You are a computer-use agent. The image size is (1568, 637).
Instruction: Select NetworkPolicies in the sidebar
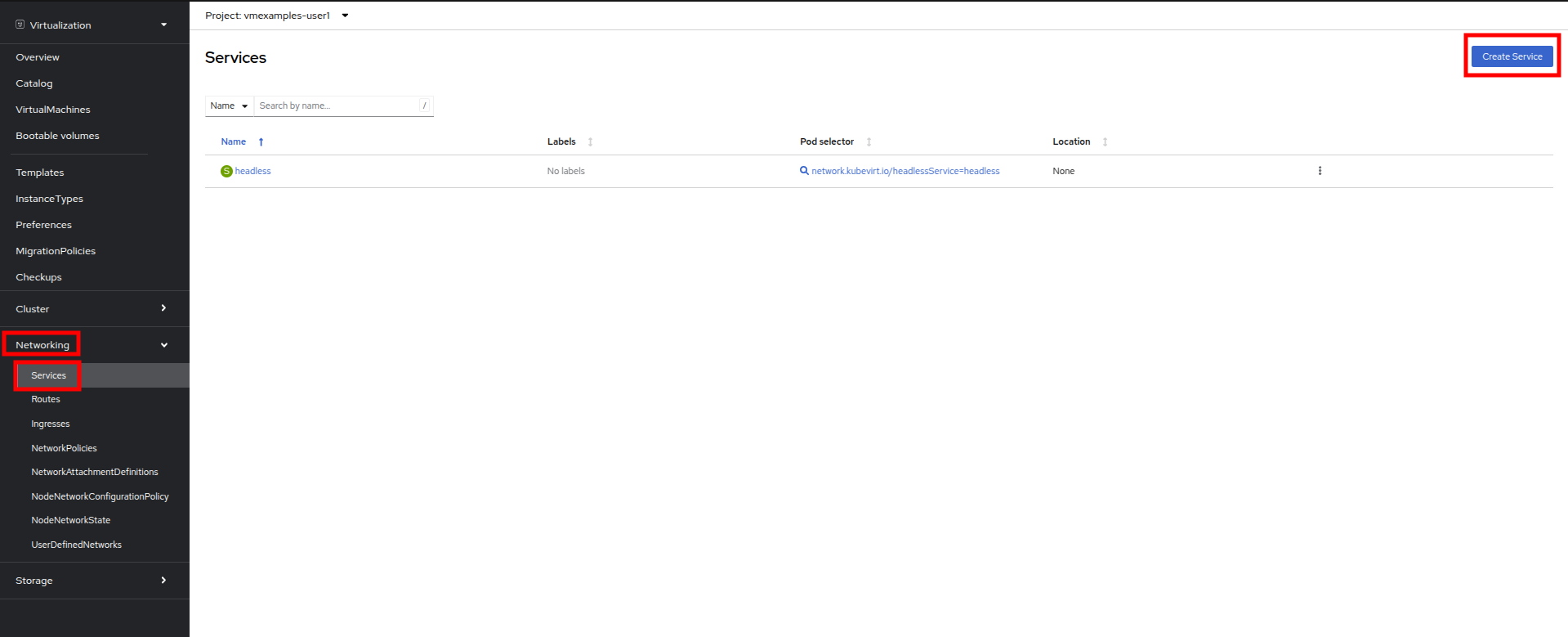(x=64, y=448)
